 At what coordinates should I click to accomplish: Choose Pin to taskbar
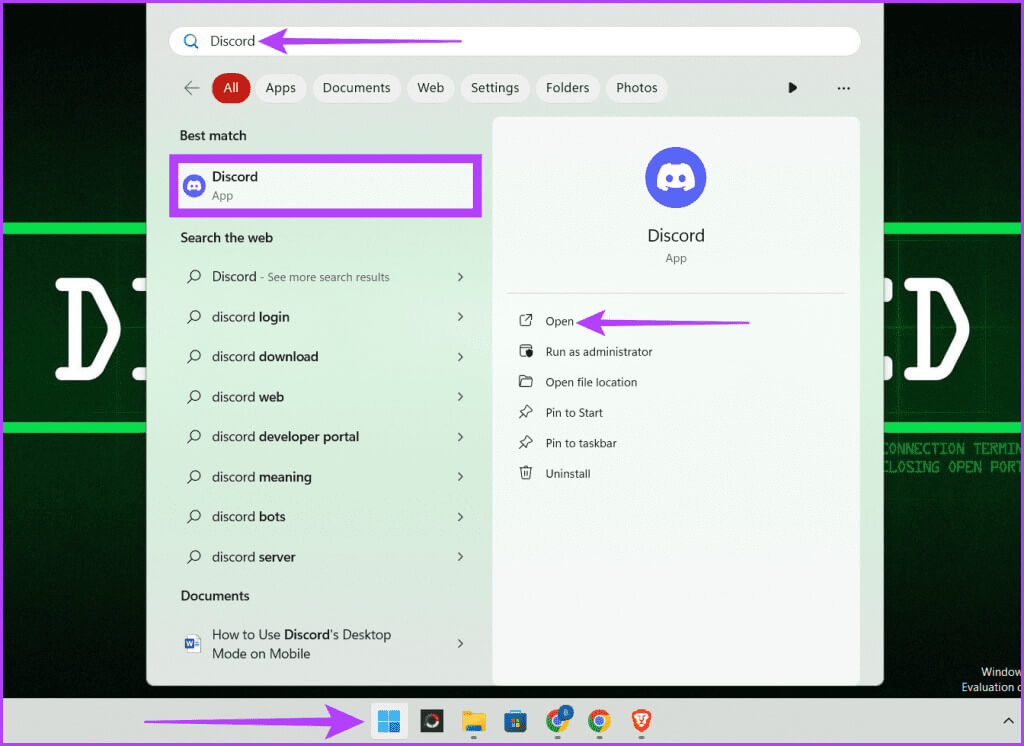(581, 443)
